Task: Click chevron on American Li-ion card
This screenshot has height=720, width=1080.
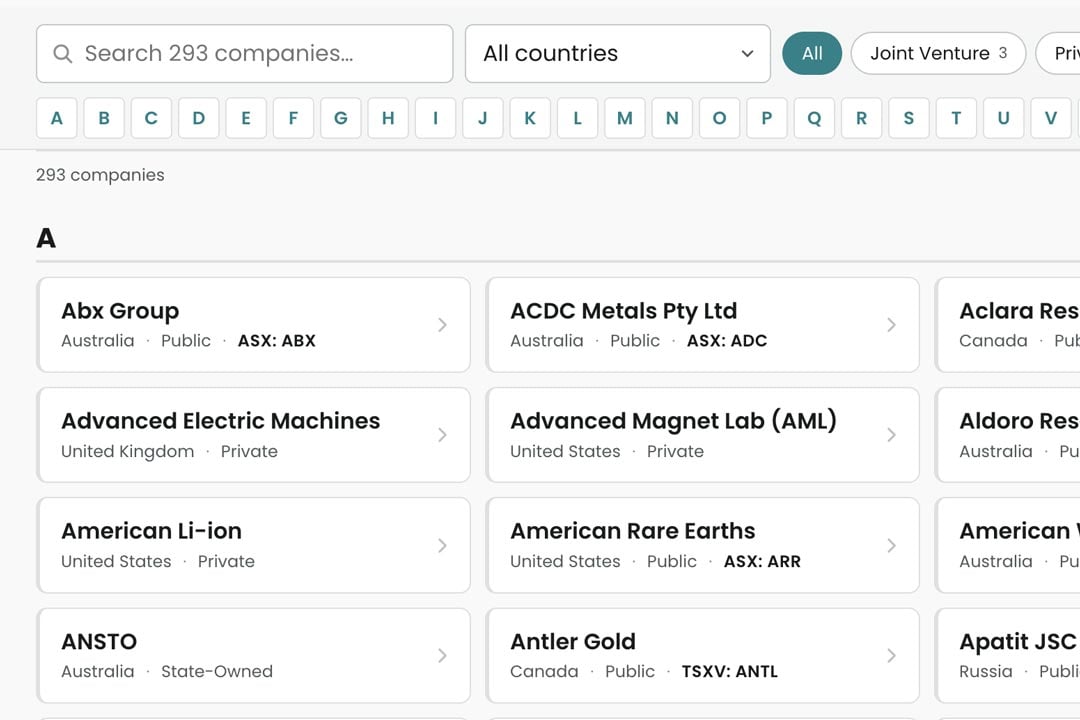Action: point(442,546)
